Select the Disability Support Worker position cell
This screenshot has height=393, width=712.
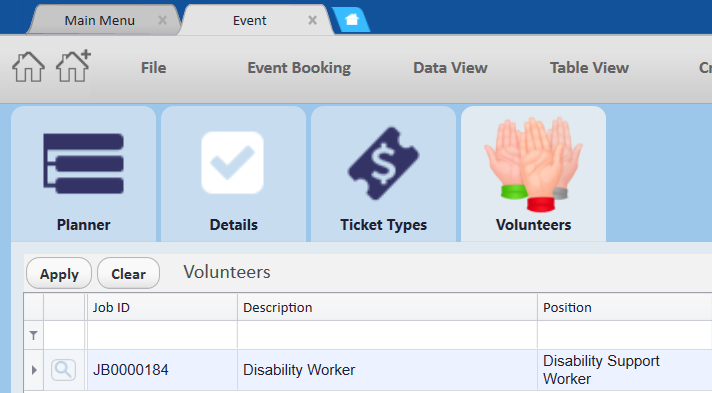pos(625,370)
